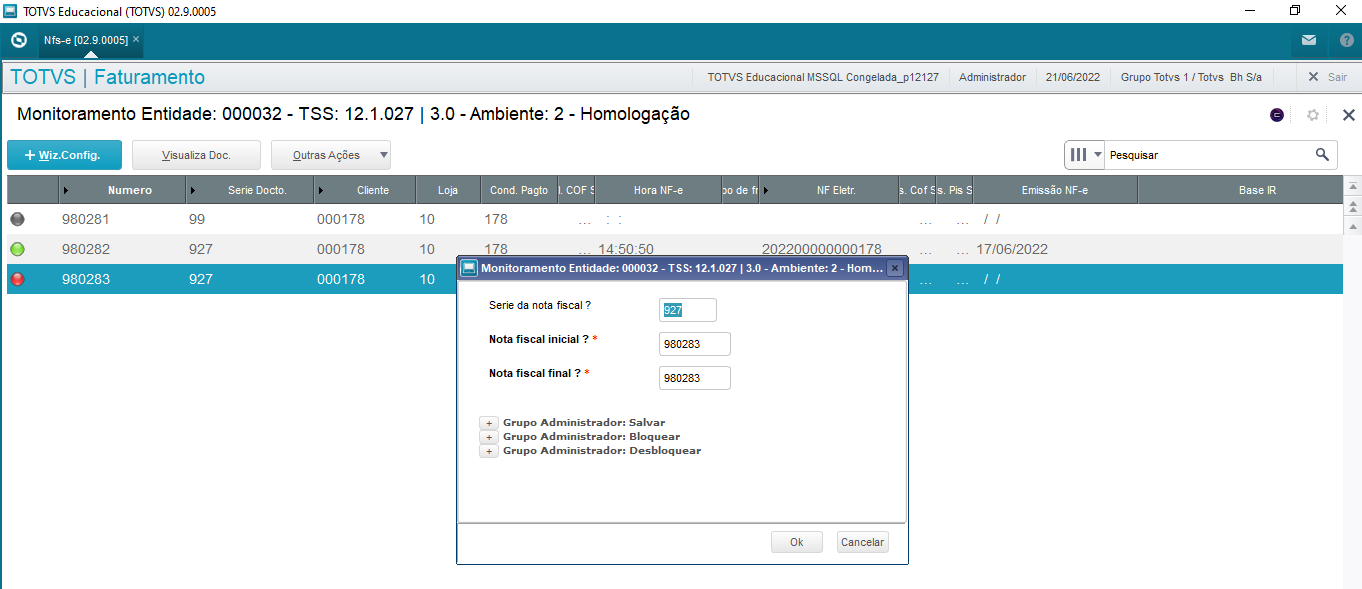Expand the Outras Ações dropdown arrow

384,155
